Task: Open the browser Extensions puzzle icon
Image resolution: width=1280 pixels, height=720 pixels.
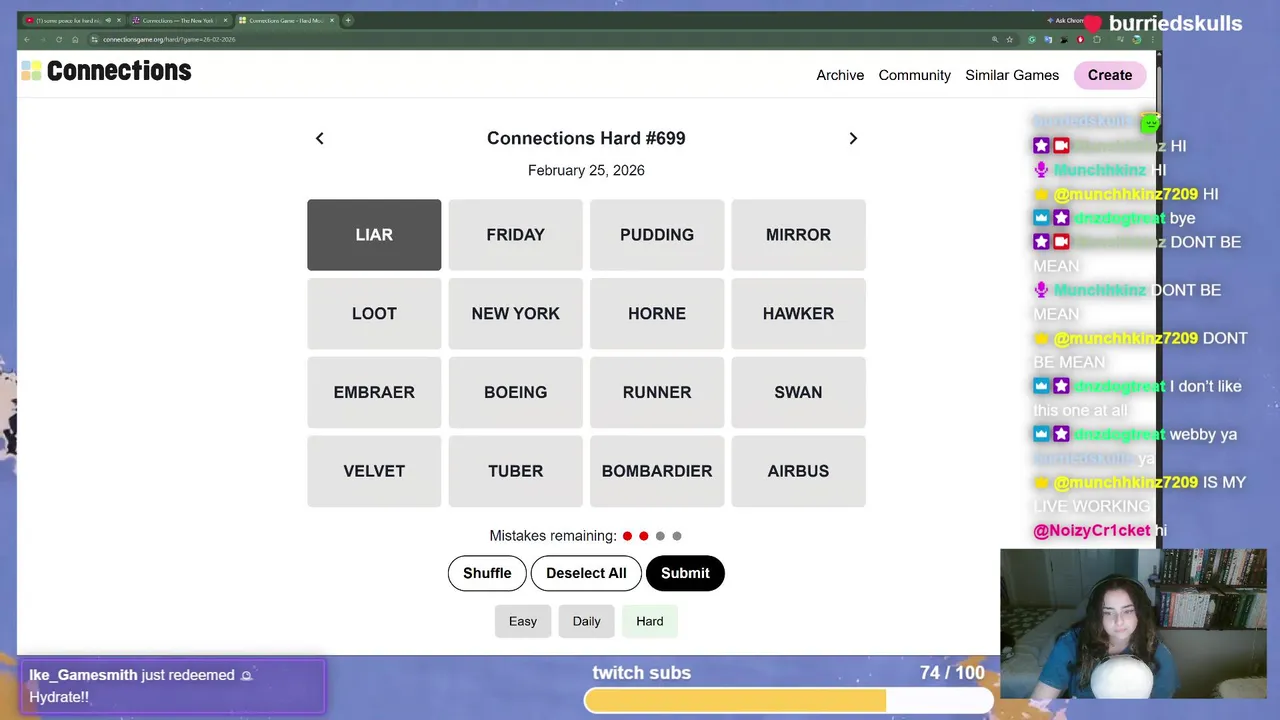Action: click(x=1097, y=40)
